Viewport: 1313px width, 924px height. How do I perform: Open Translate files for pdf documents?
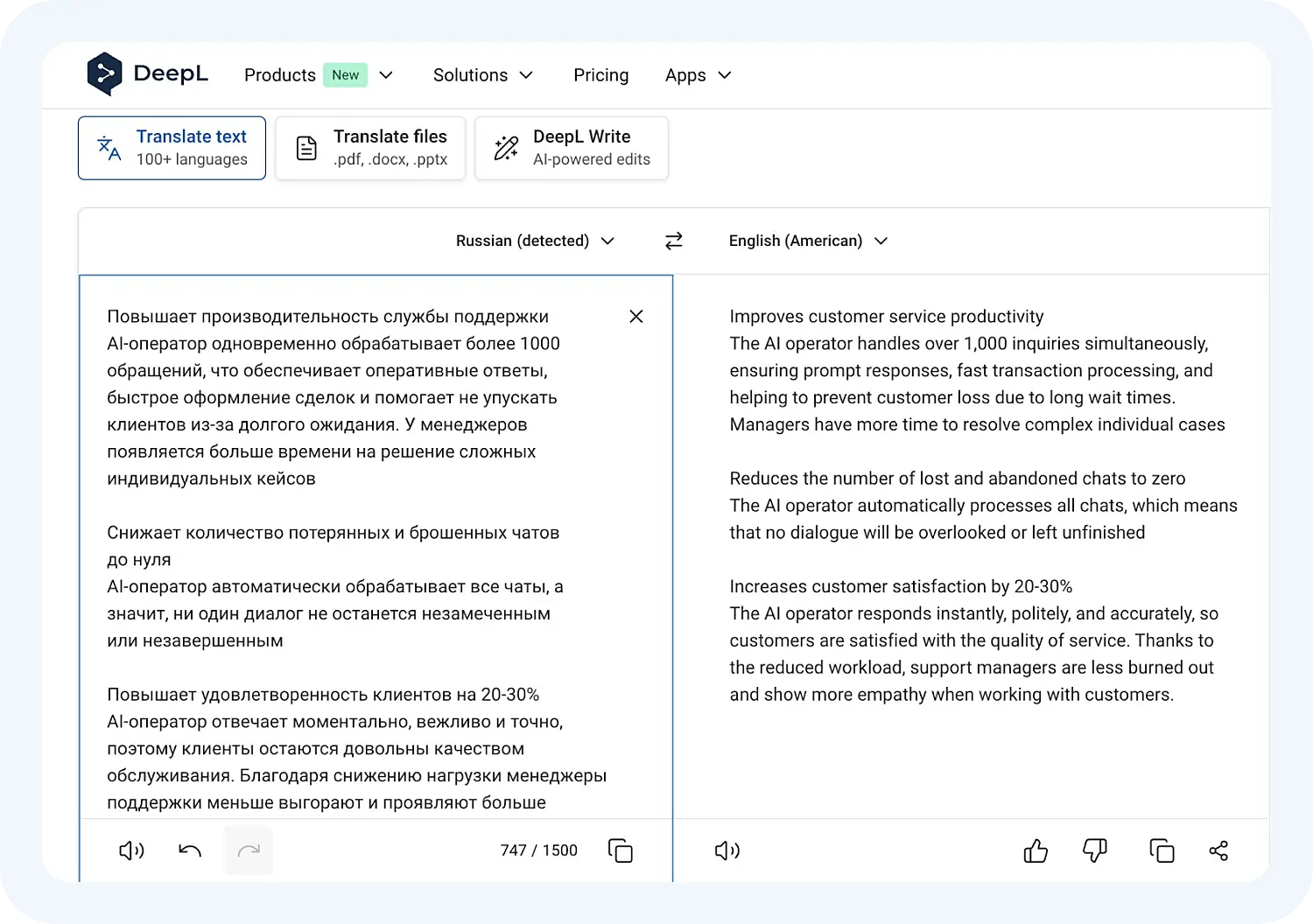point(369,147)
